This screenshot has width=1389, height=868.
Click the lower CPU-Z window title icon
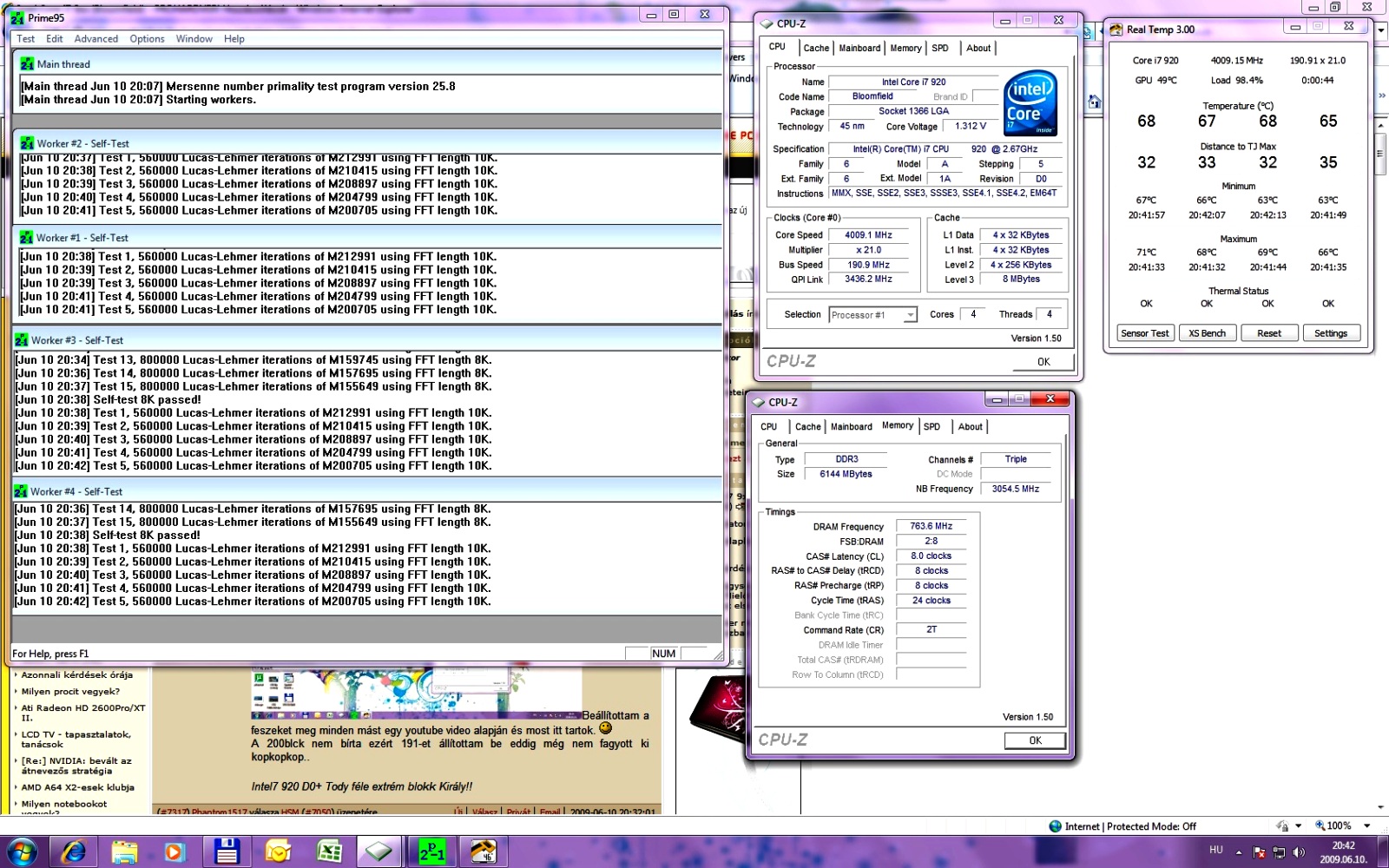click(759, 402)
